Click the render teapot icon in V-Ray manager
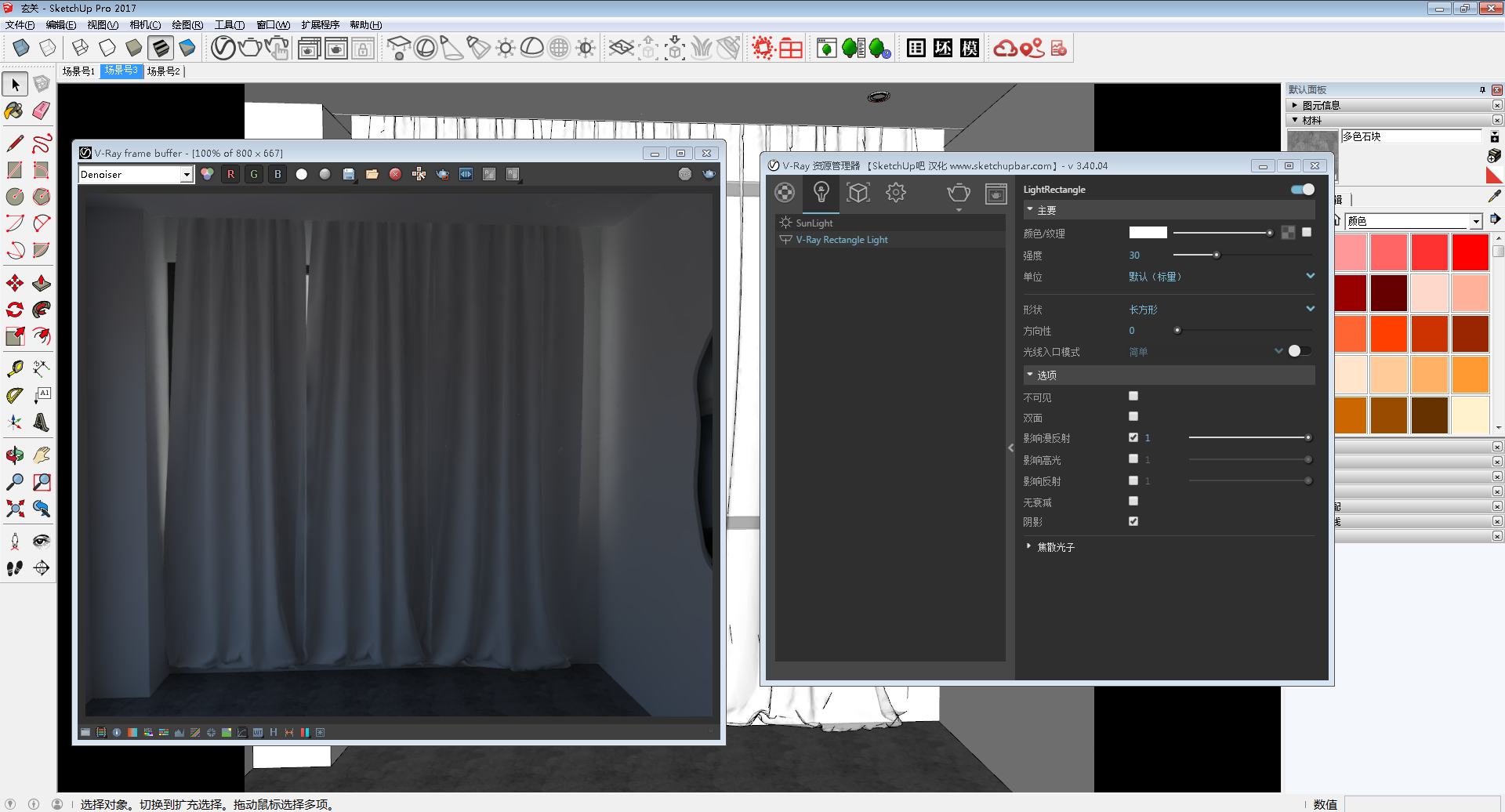The width and height of the screenshot is (1505, 812). 958,192
